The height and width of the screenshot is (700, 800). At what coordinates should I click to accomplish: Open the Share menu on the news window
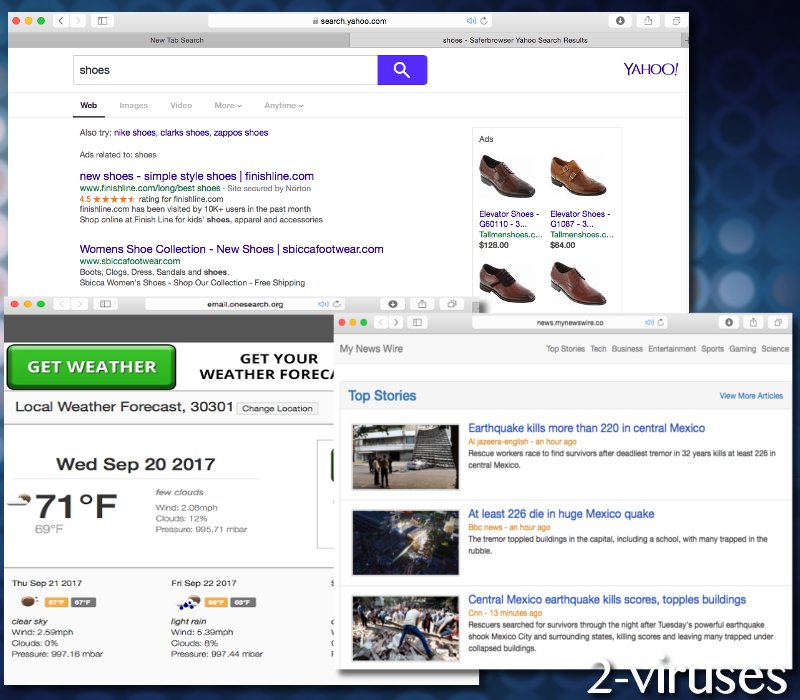point(752,322)
